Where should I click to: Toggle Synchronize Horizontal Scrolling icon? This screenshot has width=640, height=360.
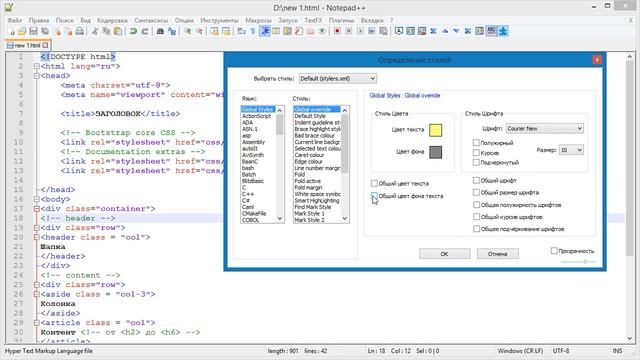pyautogui.click(x=226, y=31)
